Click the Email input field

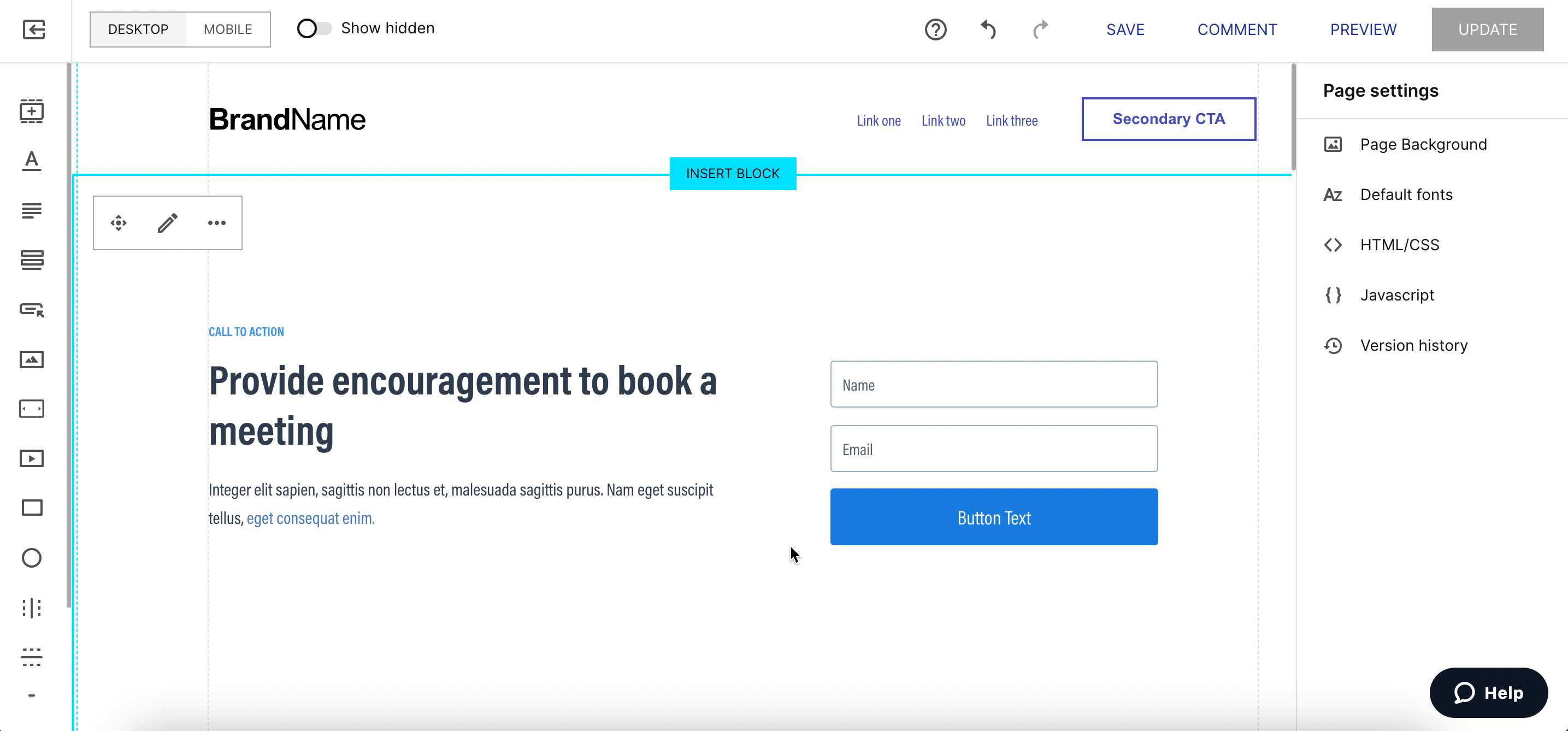click(994, 449)
